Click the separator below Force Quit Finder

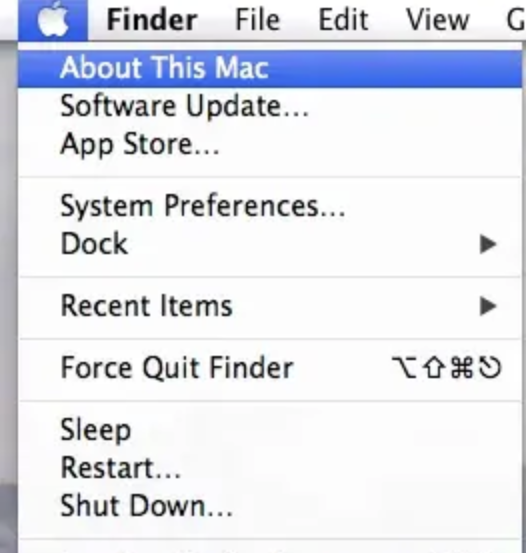pos(270,401)
